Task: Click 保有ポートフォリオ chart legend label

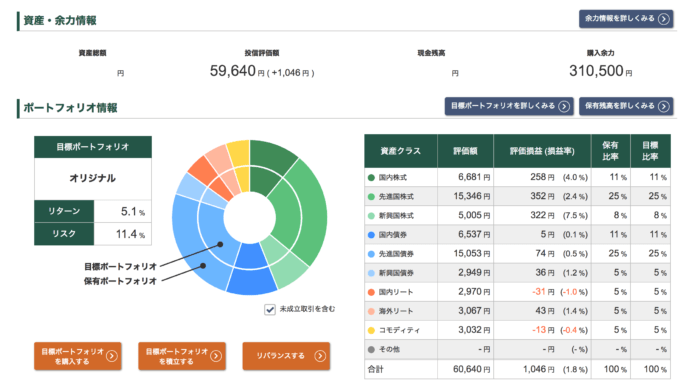Action: [120, 281]
